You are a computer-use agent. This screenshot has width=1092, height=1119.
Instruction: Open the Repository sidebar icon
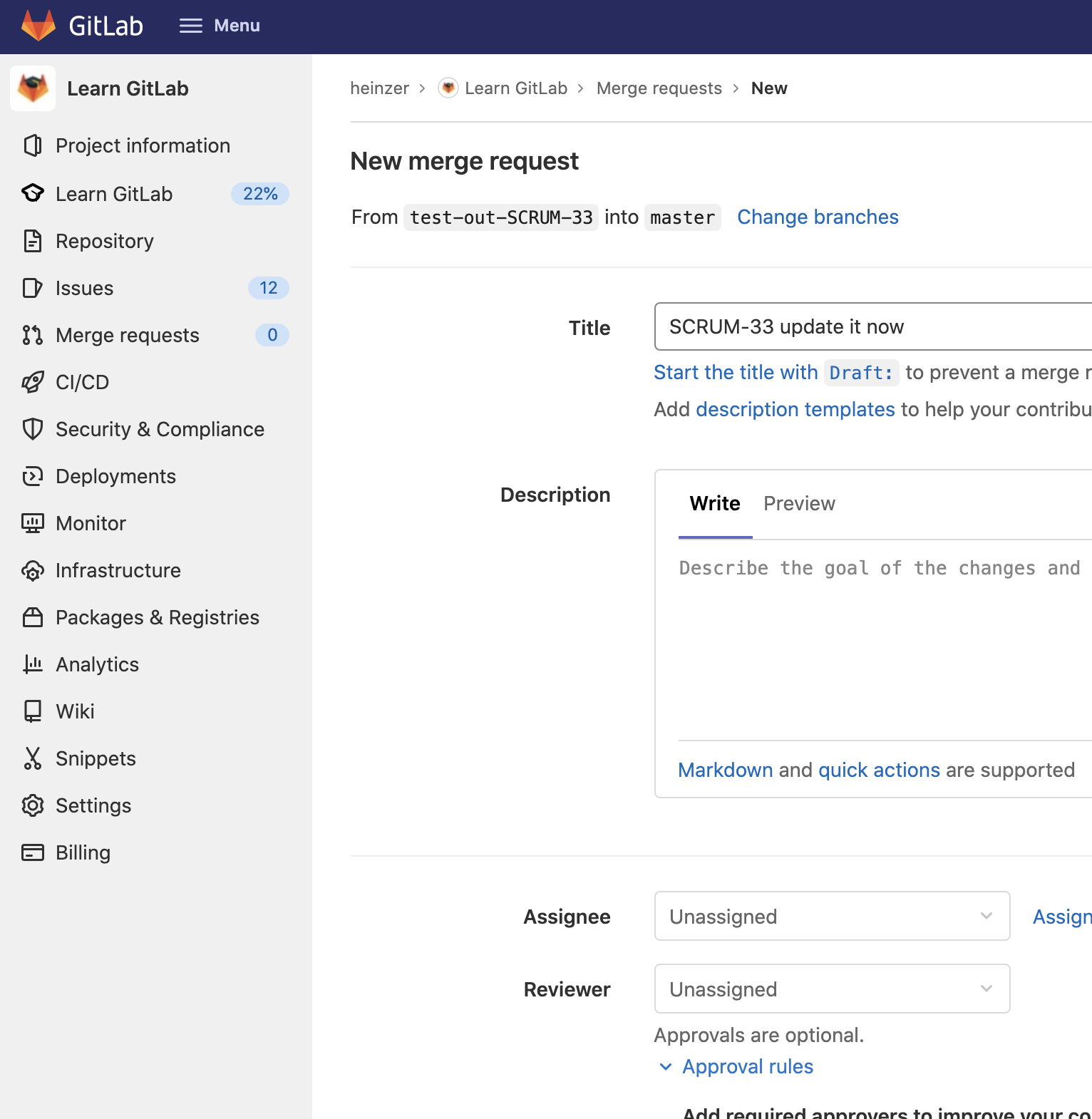point(32,241)
